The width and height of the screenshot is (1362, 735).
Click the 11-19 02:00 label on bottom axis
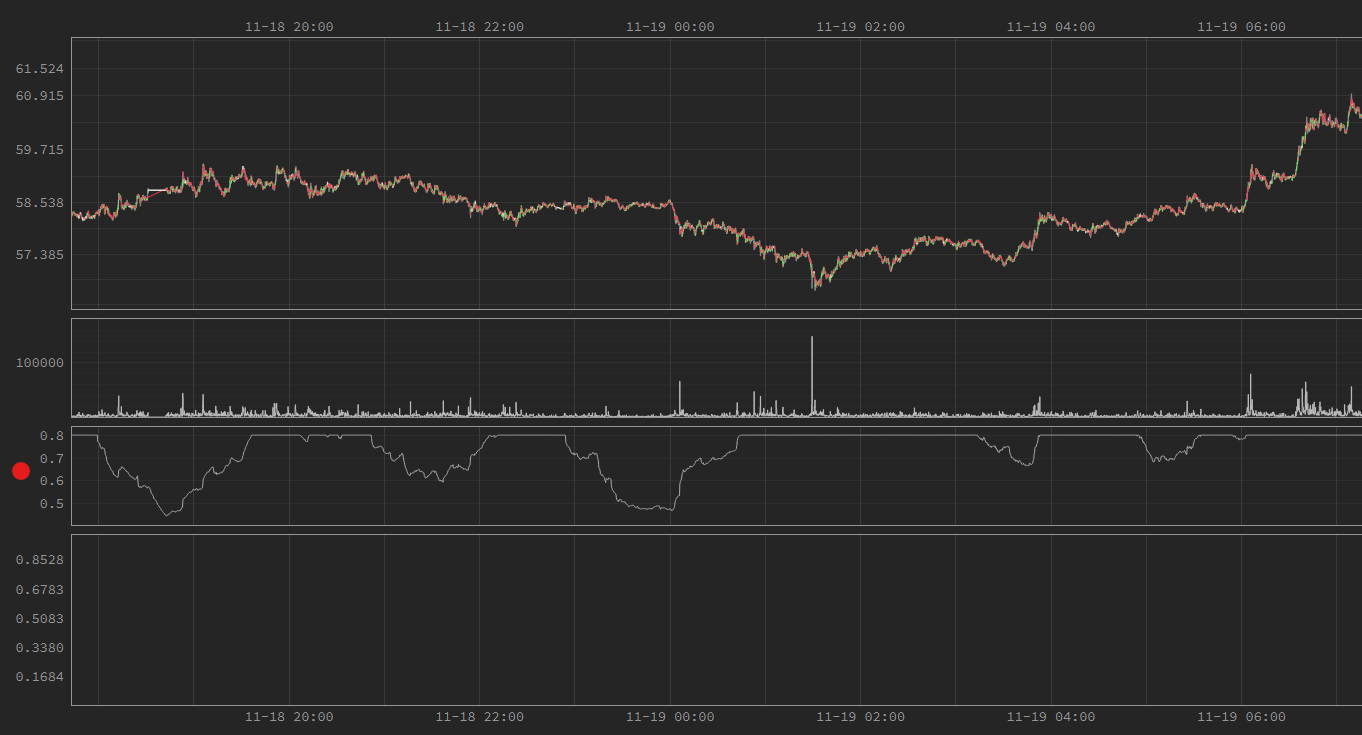[860, 717]
